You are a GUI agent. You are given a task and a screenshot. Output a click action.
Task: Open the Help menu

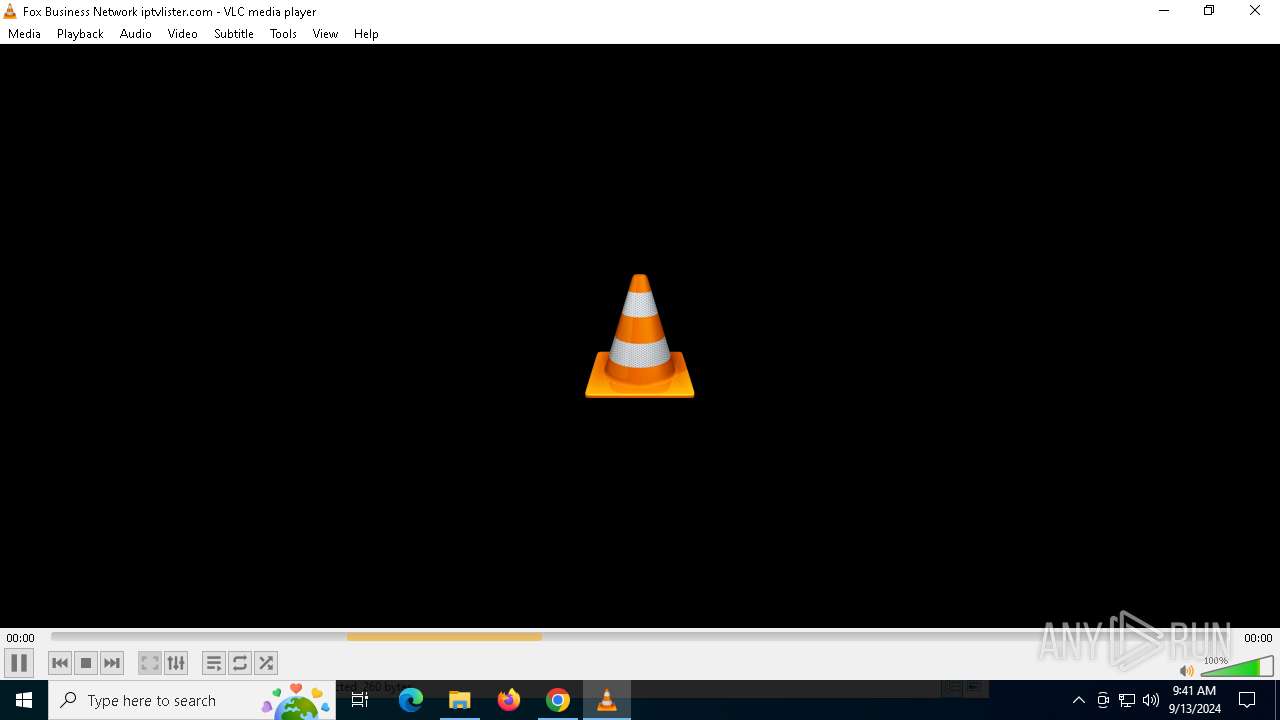click(366, 34)
